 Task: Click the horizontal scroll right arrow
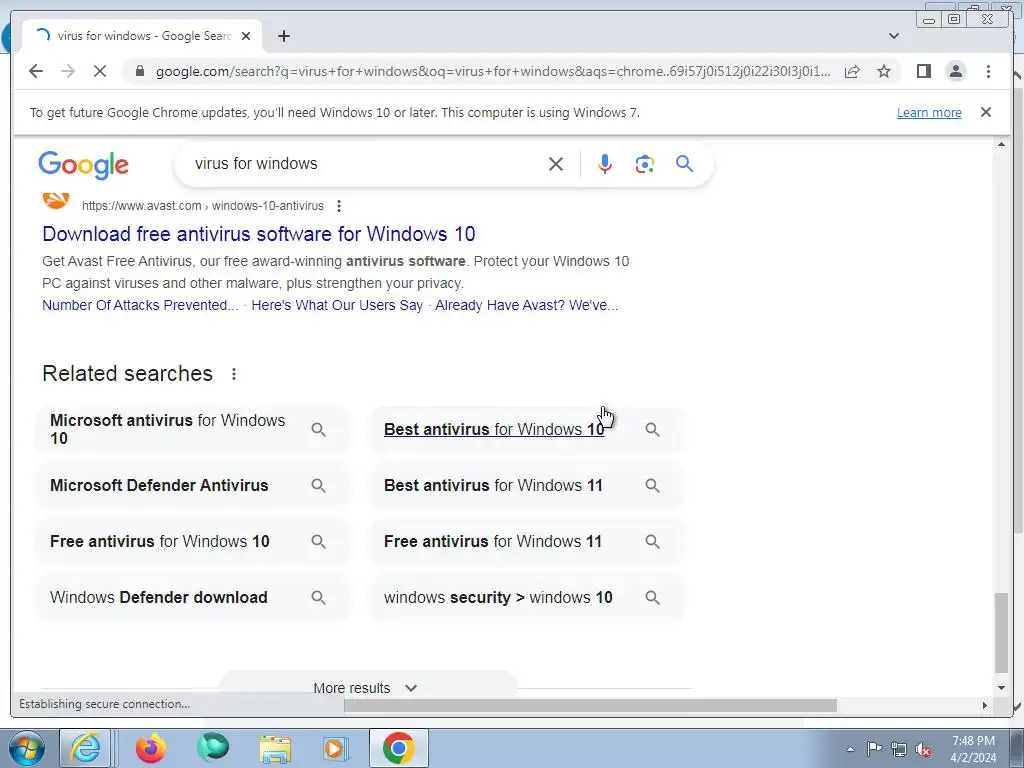tap(985, 705)
